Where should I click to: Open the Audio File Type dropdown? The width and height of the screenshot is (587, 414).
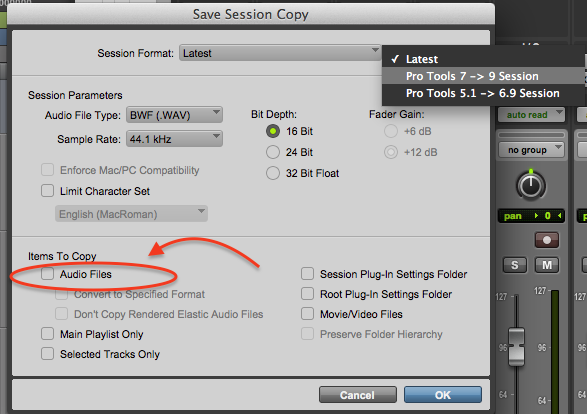pos(174,115)
